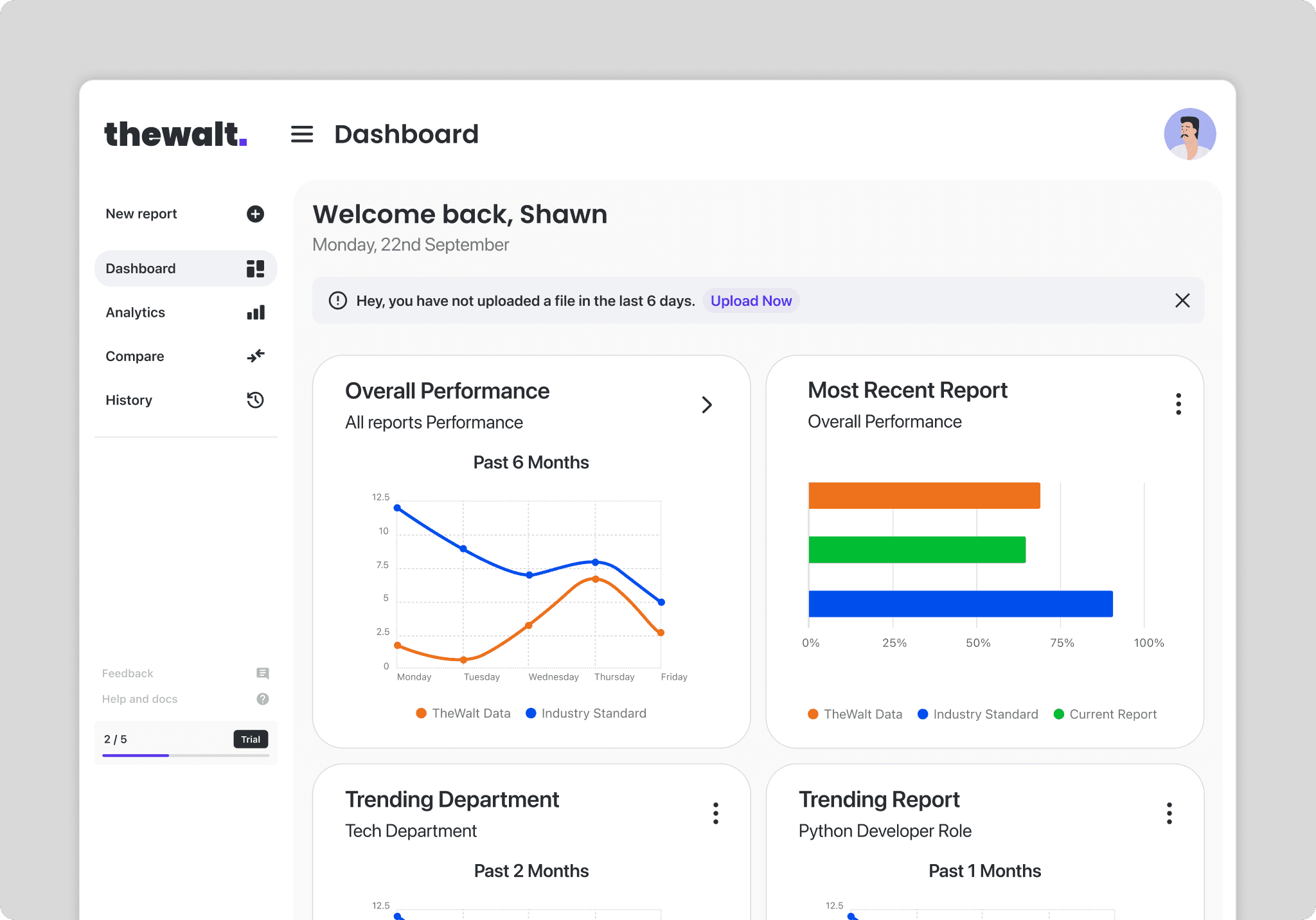Click the Feedback message icon
This screenshot has height=920, width=1316.
click(x=262, y=673)
